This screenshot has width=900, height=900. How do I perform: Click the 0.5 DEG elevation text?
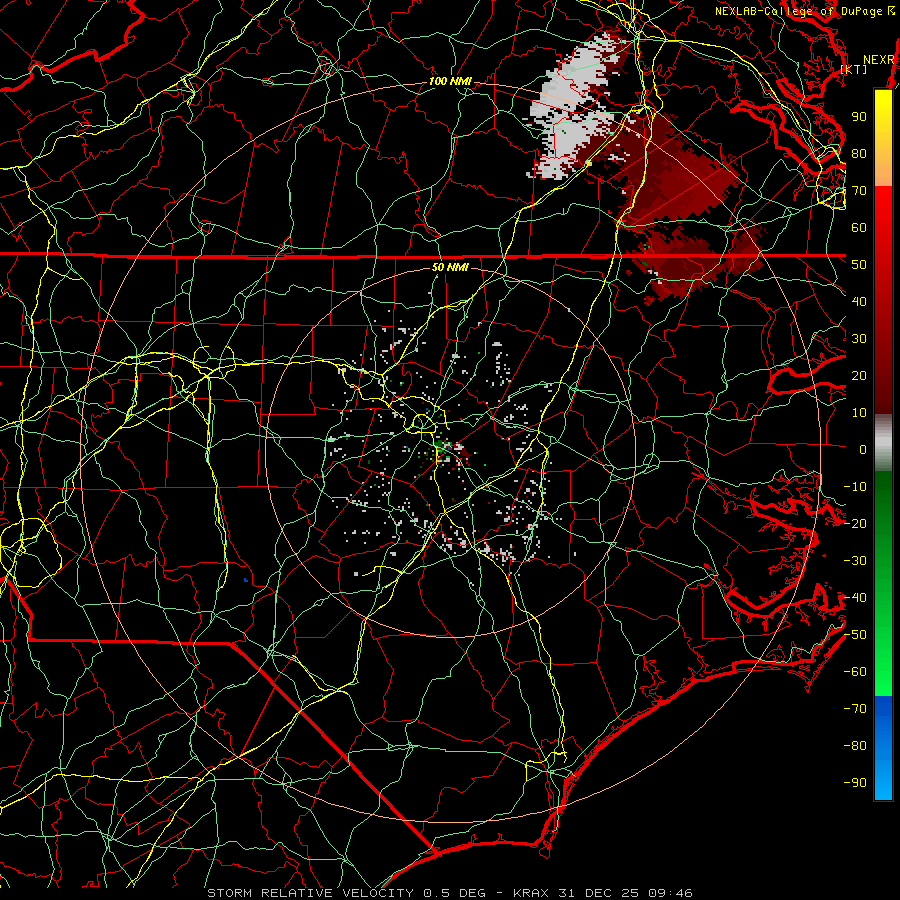point(454,893)
